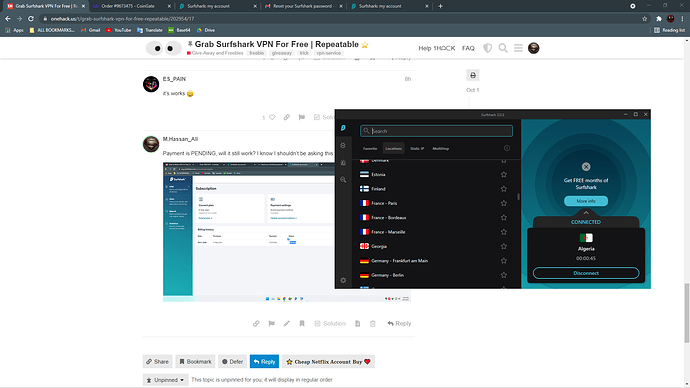Open the Help 1HACK link
This screenshot has height=388, width=690.
click(x=437, y=48)
